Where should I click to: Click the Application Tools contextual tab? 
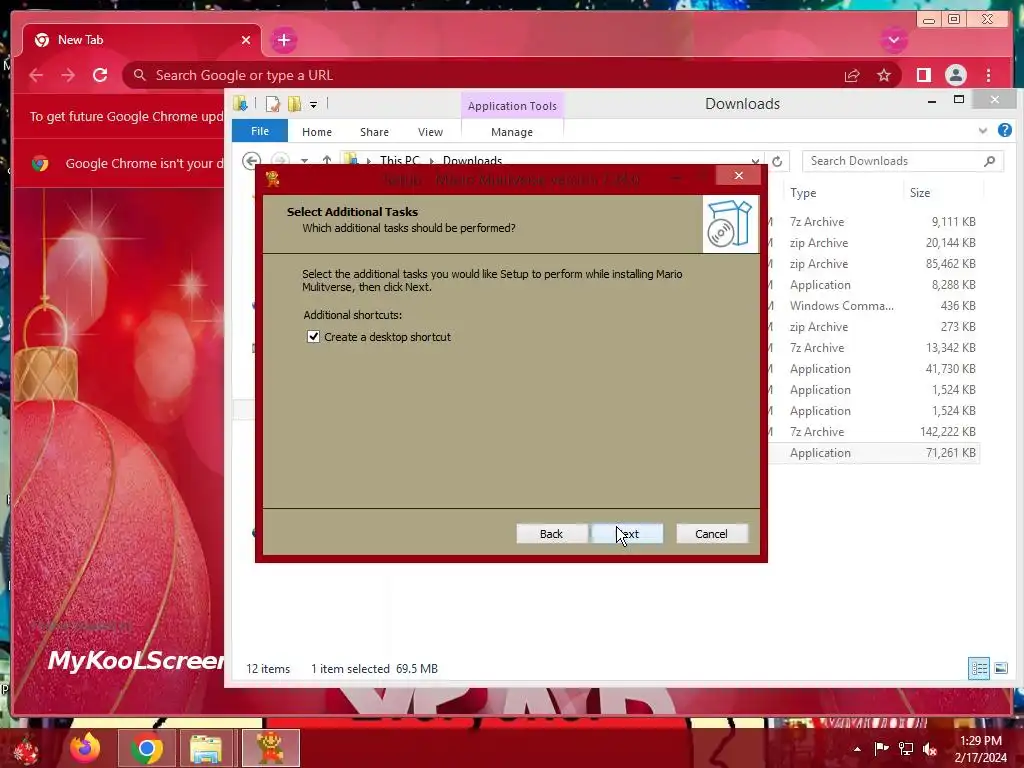click(x=512, y=105)
